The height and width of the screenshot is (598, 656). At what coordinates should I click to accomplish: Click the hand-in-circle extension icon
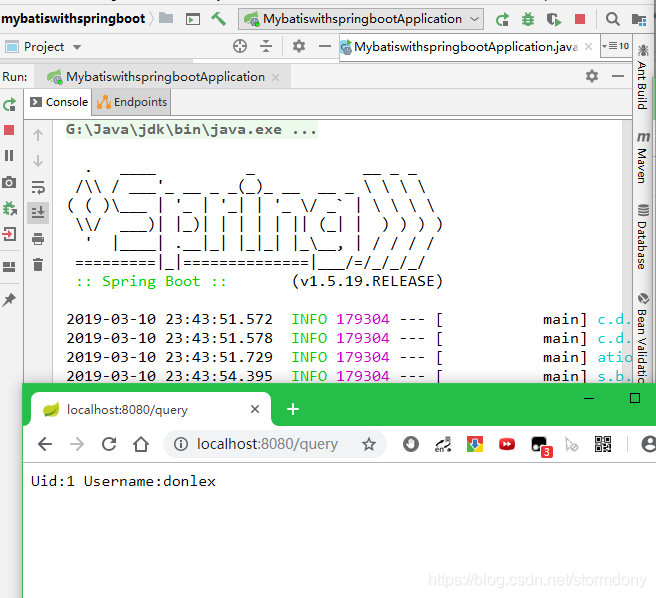tap(411, 444)
